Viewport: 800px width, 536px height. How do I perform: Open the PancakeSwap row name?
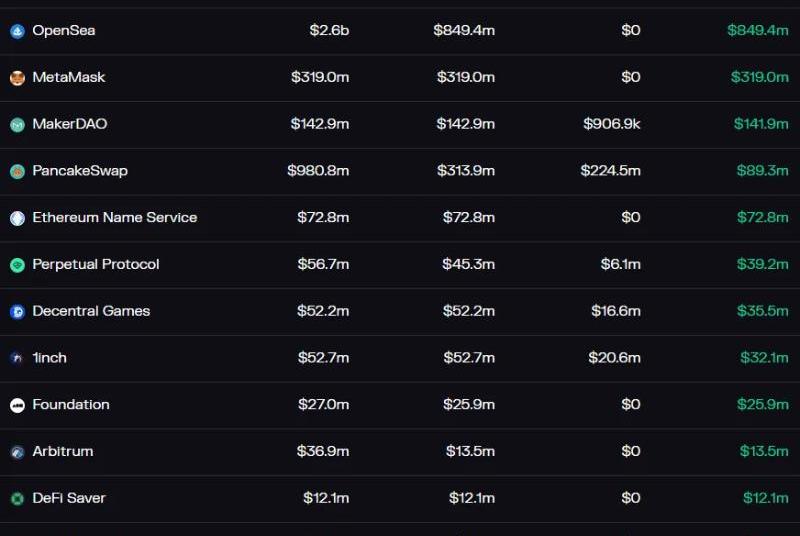pos(80,171)
